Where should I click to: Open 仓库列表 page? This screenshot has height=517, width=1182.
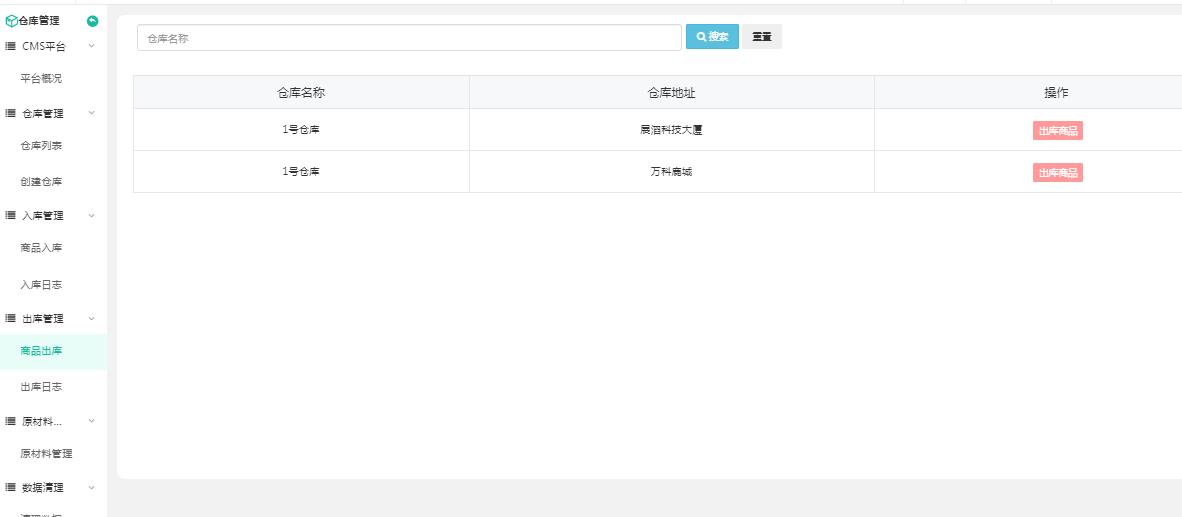pyautogui.click(x=41, y=145)
